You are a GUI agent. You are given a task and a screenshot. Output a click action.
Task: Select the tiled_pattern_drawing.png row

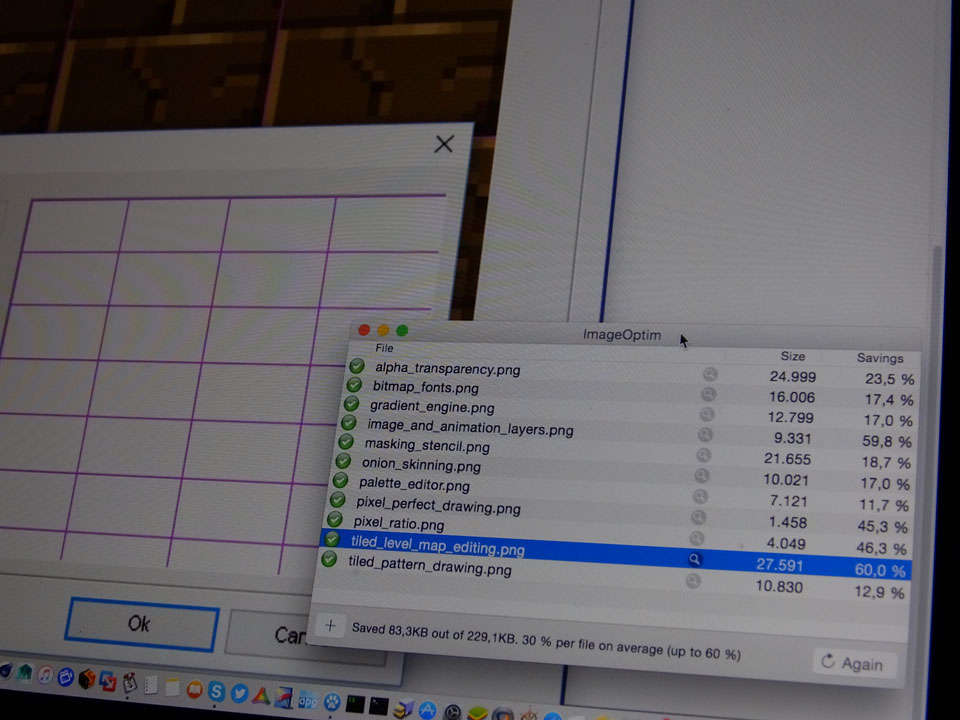(x=430, y=568)
